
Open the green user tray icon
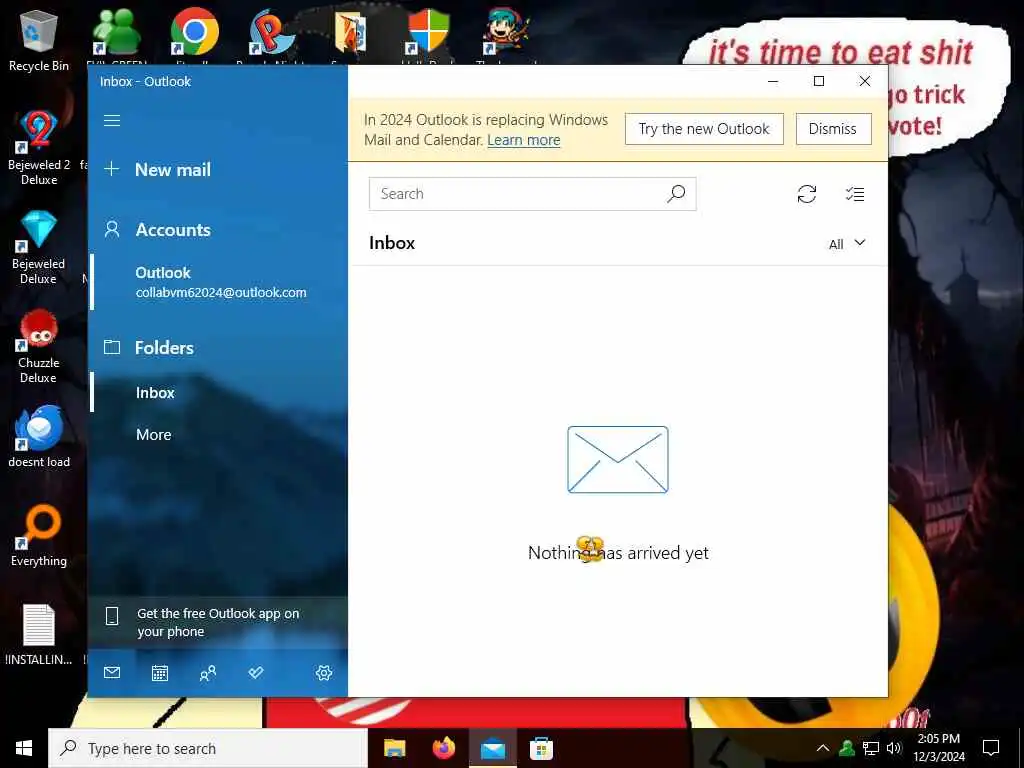pos(847,748)
